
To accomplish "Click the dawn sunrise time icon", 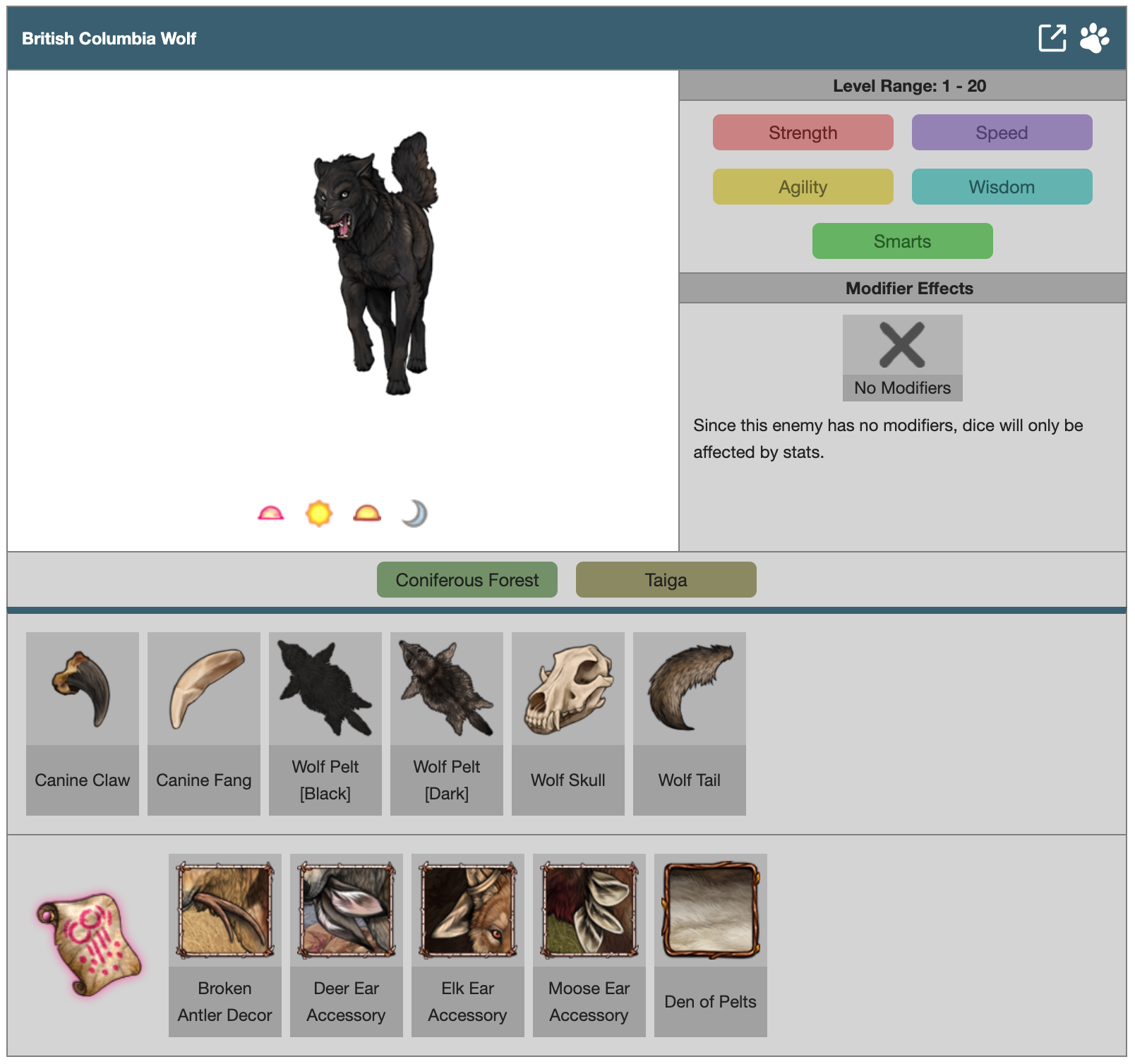I will pyautogui.click(x=271, y=514).
